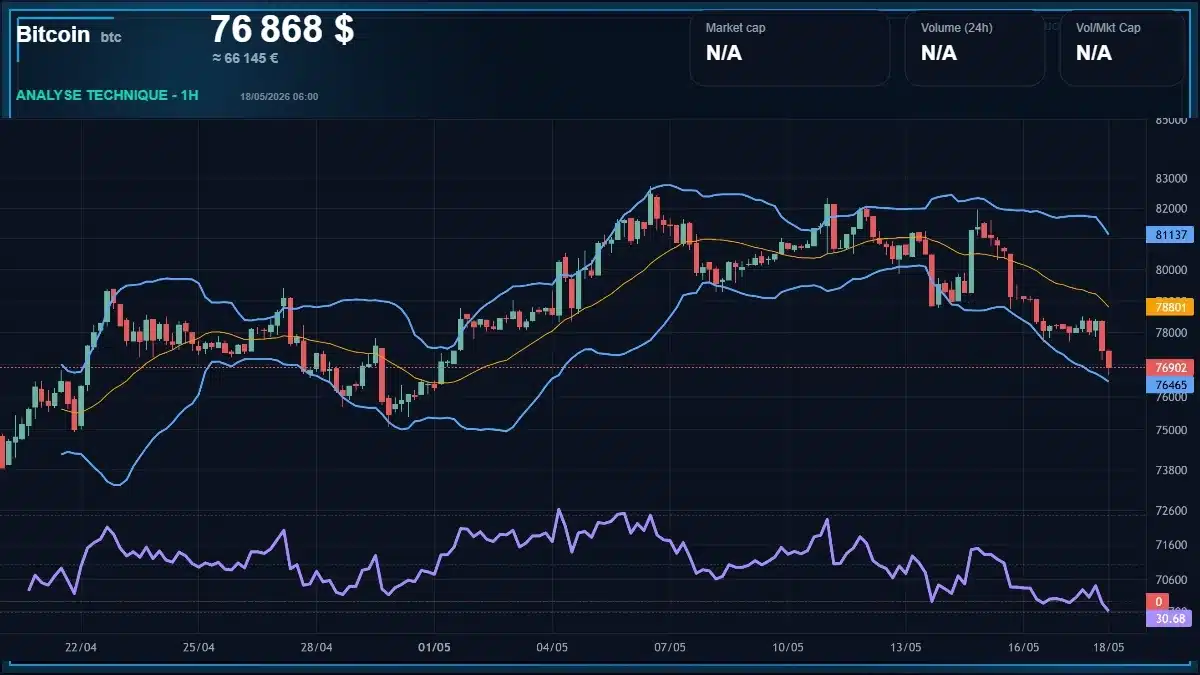Click the 82000 price axis label

tap(1170, 209)
